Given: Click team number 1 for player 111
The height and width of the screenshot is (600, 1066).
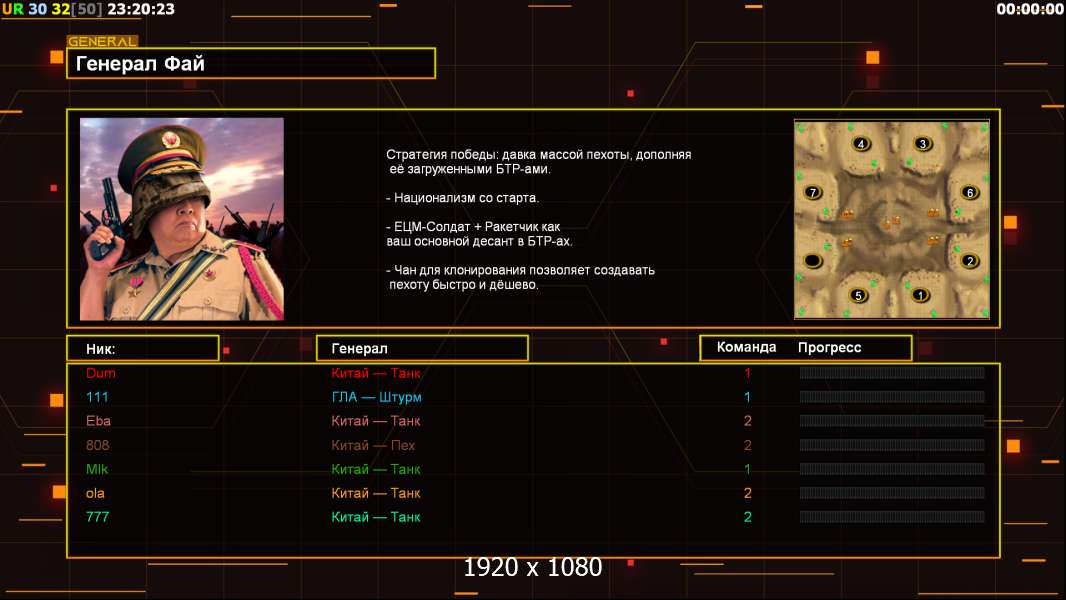Looking at the screenshot, I should tap(747, 397).
